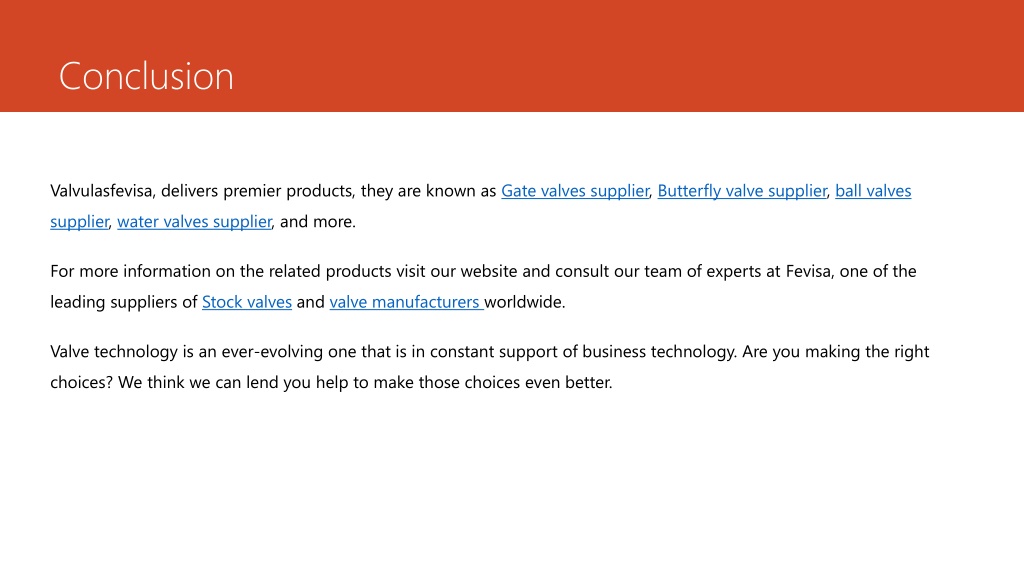Click the 'and more.' text
The height and width of the screenshot is (576, 1024).
point(318,221)
